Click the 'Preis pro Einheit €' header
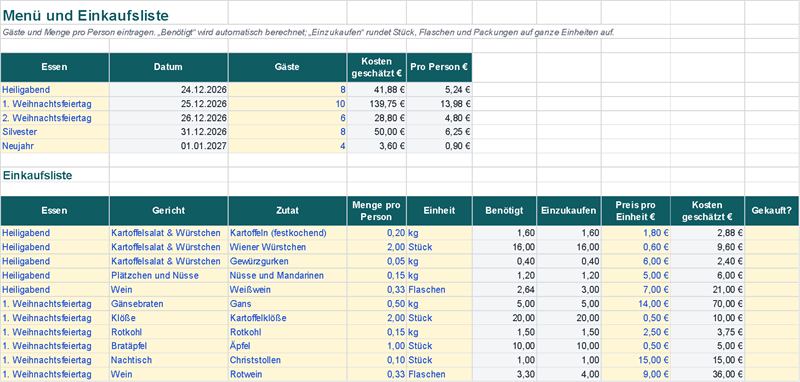Image resolution: width=800 pixels, height=382 pixels. tap(636, 211)
